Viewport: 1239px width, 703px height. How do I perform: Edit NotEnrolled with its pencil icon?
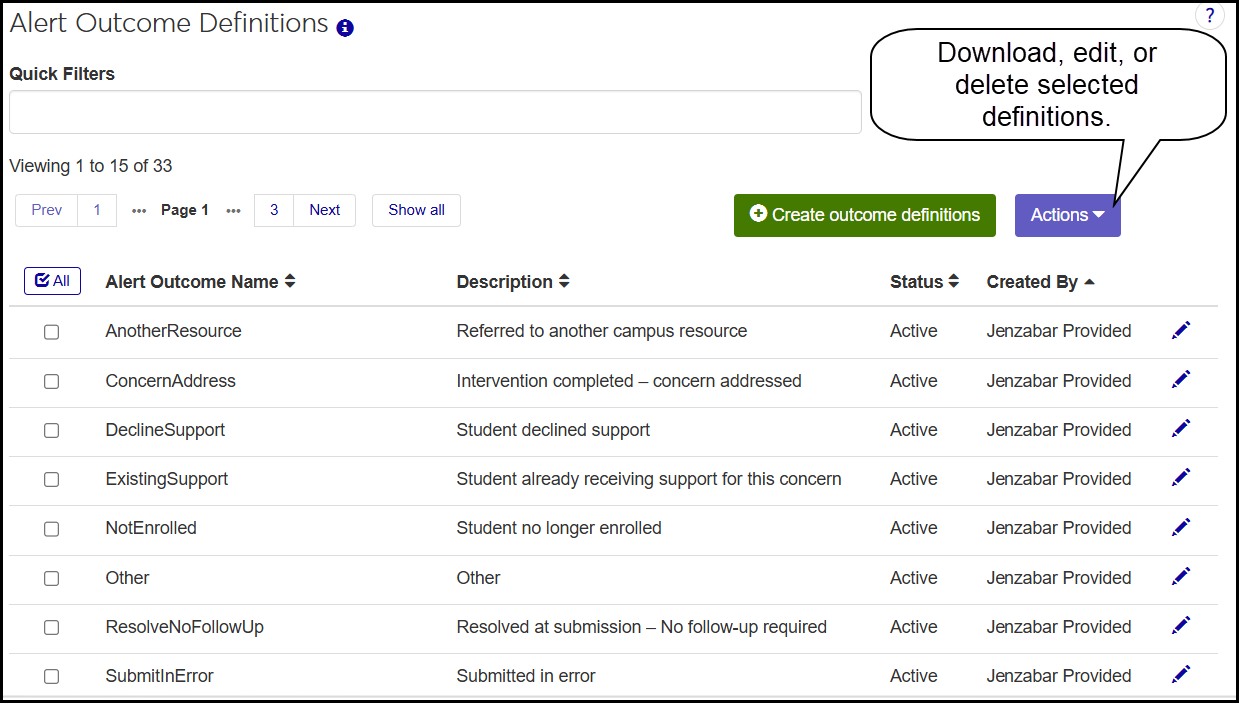pos(1181,526)
